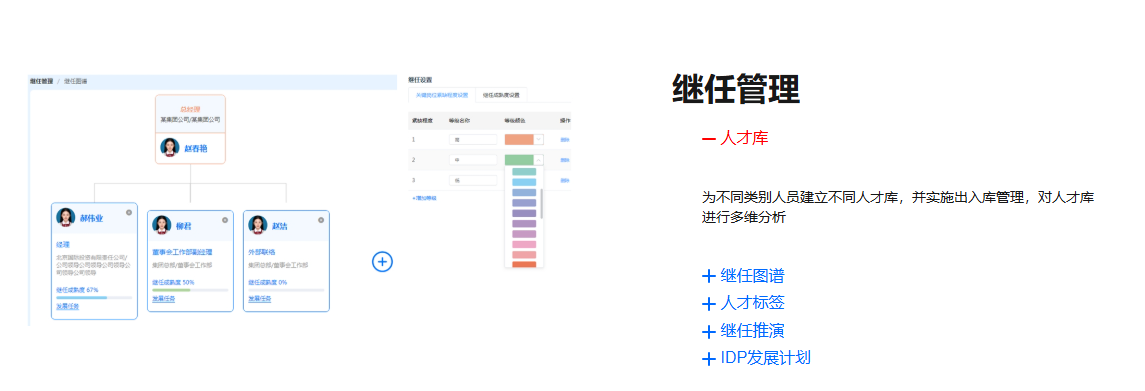This screenshot has height=391, width=1145.
Task: Click 郝伟业's avatar photo
Action: (66, 218)
